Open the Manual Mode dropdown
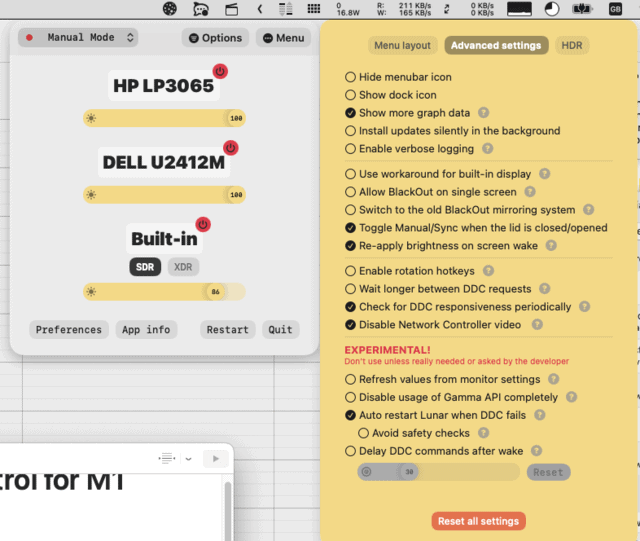This screenshot has height=541, width=640. (78, 38)
